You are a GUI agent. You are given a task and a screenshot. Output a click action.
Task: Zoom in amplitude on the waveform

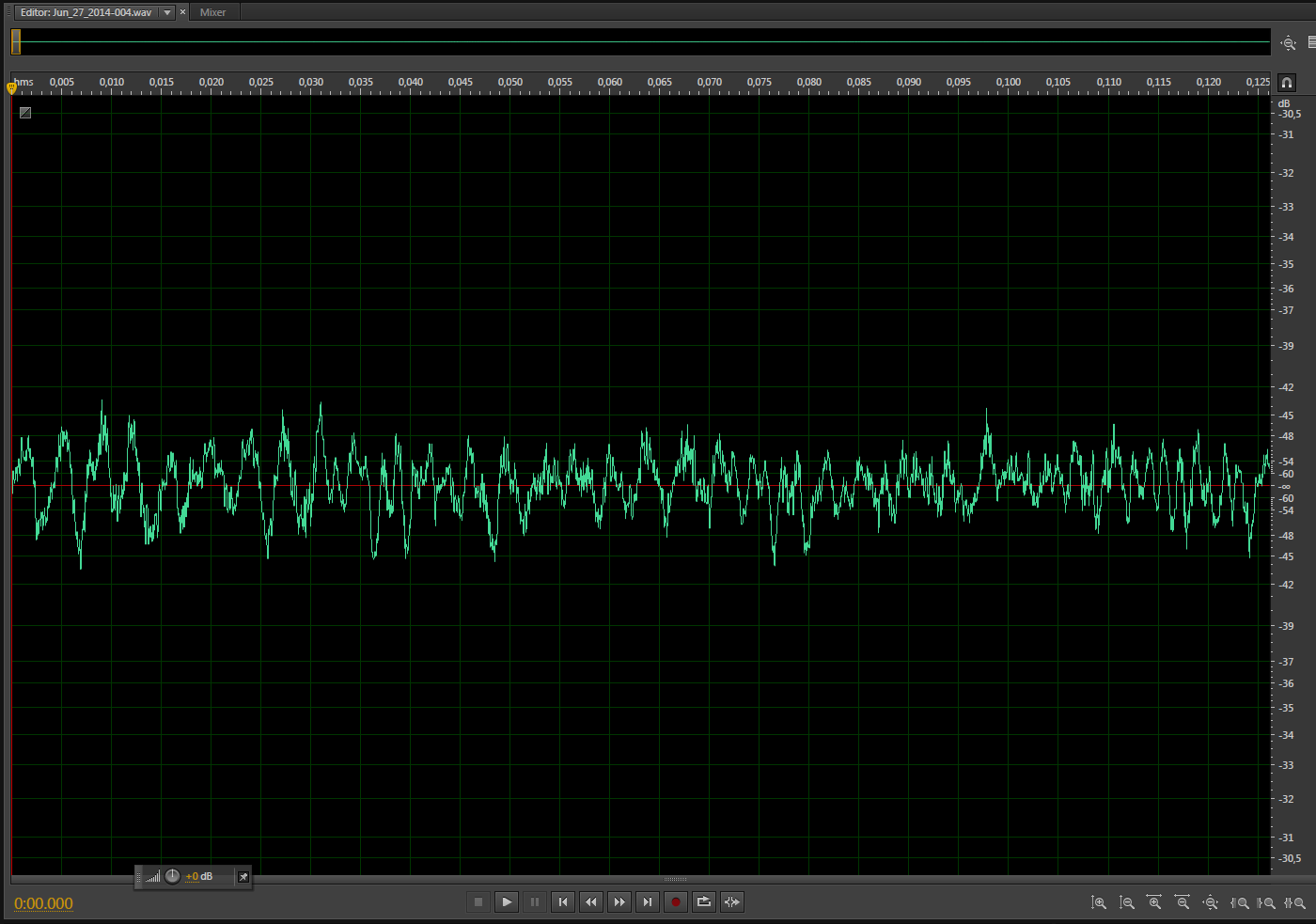click(1098, 902)
